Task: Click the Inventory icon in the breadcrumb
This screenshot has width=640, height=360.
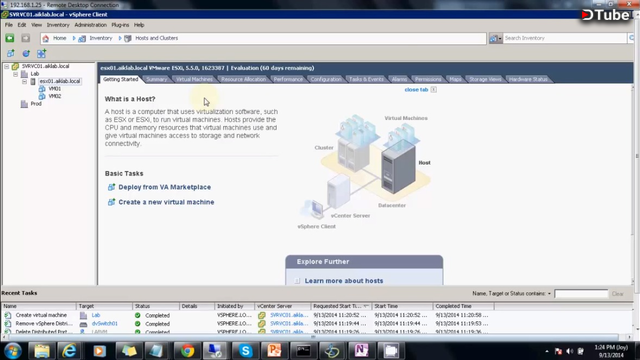Action: 82,38
